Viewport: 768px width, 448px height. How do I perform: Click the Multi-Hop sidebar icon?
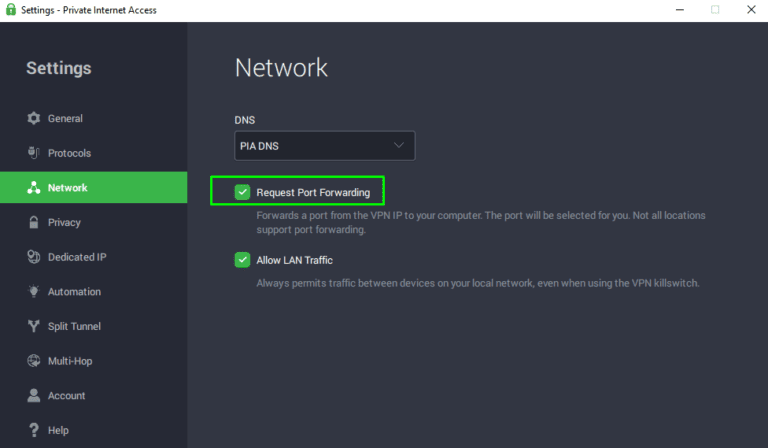33,361
